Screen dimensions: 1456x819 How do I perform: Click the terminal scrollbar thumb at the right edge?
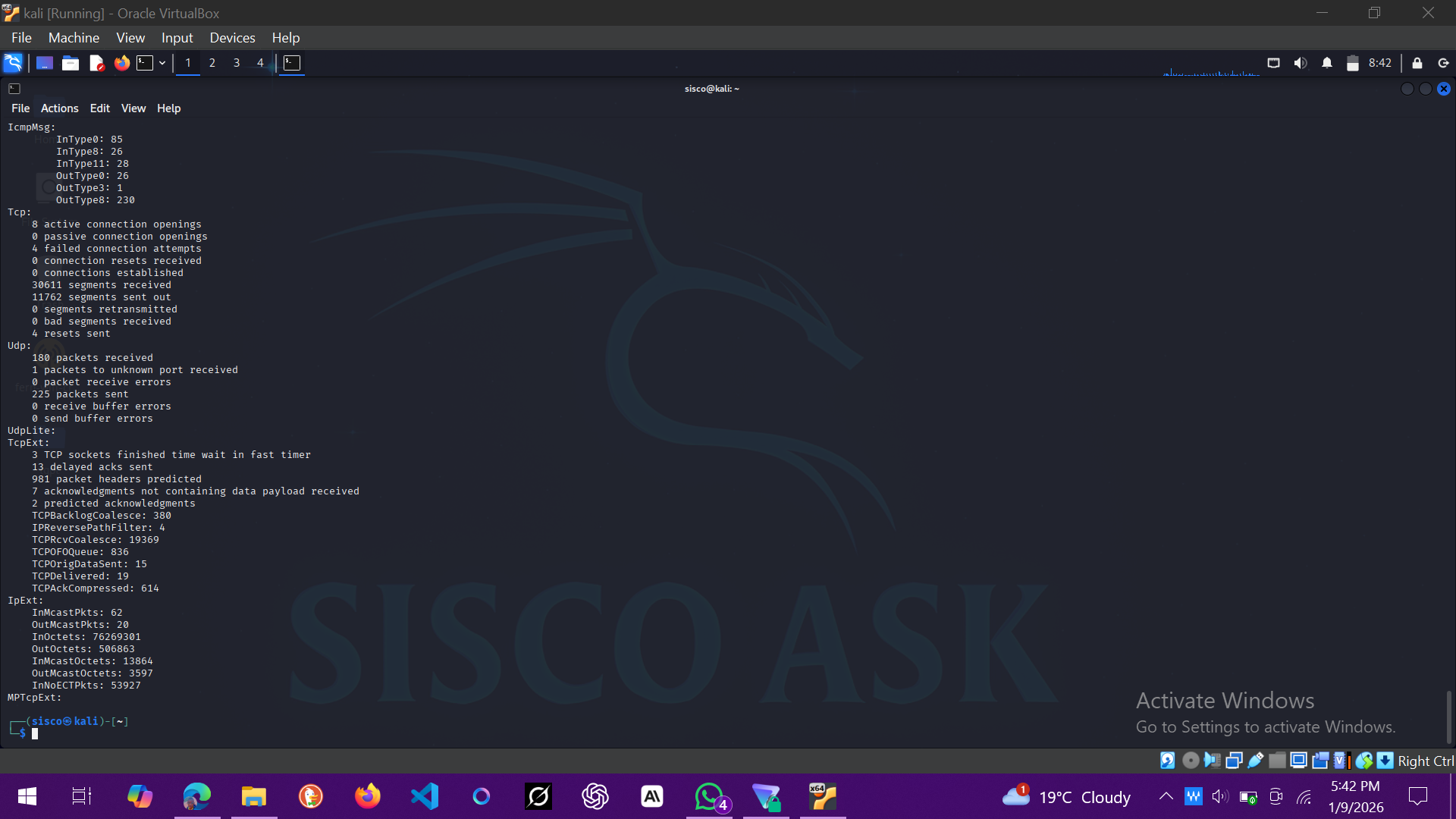tap(1448, 717)
